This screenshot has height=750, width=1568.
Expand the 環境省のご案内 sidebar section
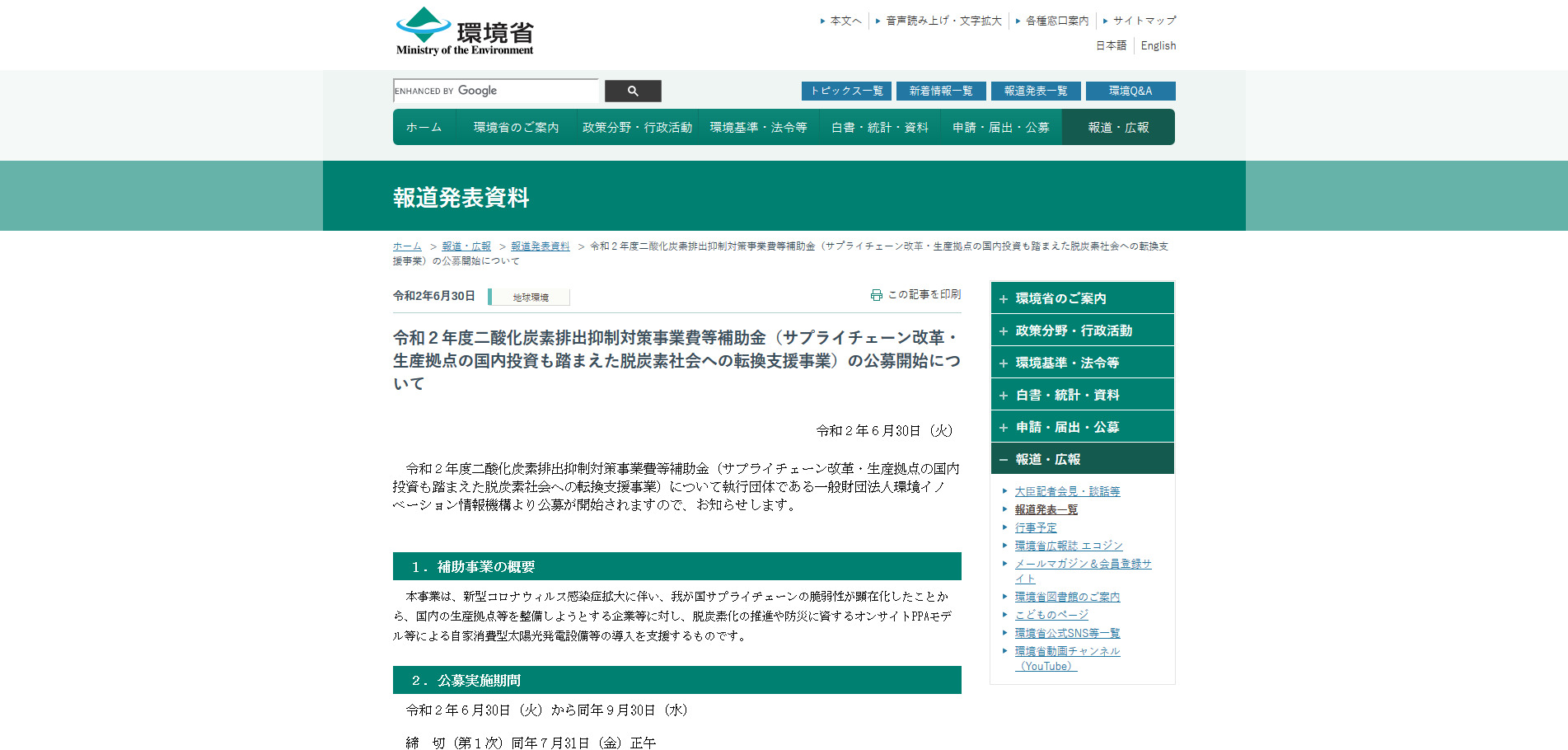(1004, 299)
